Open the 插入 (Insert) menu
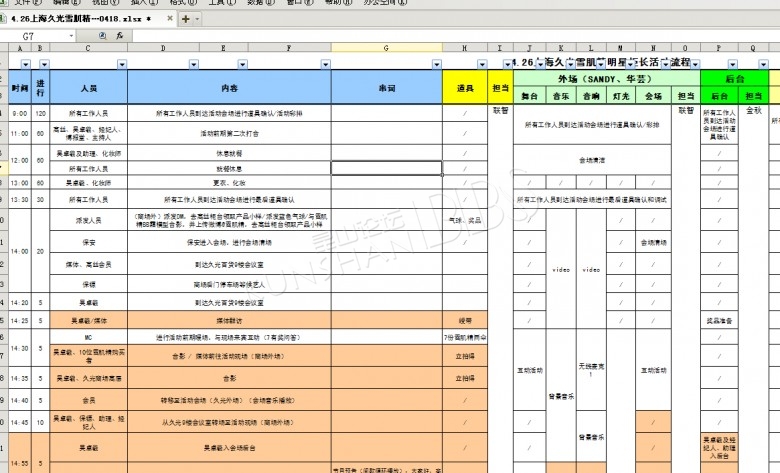This screenshot has height=473, width=780. (x=144, y=2)
